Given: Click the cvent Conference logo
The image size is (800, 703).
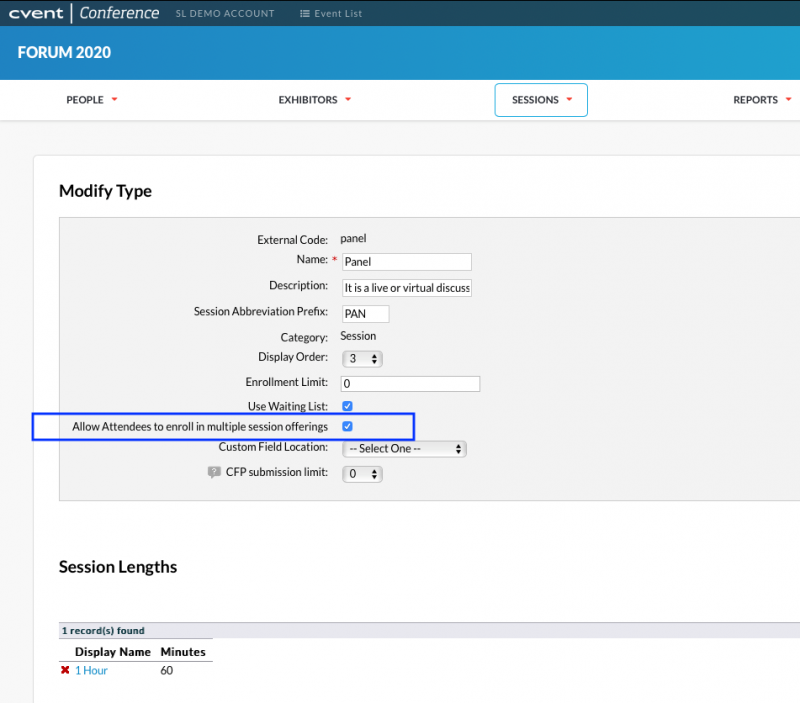Looking at the screenshot, I should coord(84,13).
